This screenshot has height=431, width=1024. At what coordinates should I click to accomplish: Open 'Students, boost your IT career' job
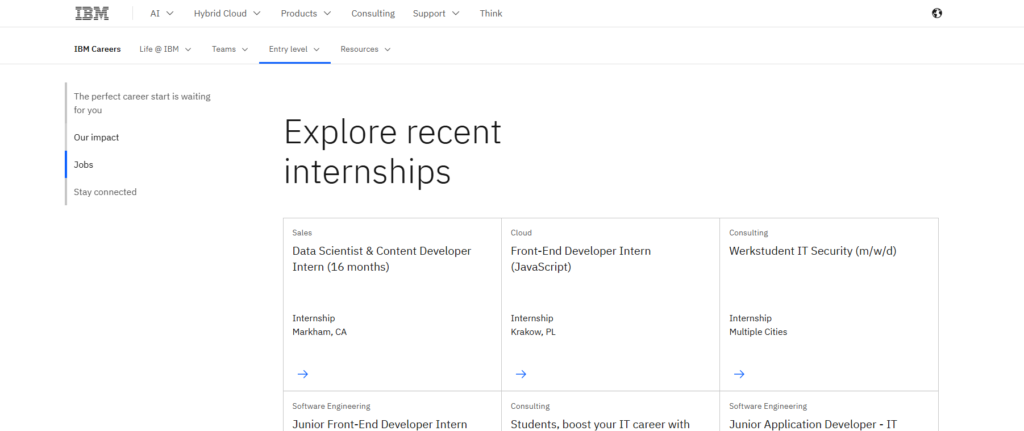coord(600,424)
